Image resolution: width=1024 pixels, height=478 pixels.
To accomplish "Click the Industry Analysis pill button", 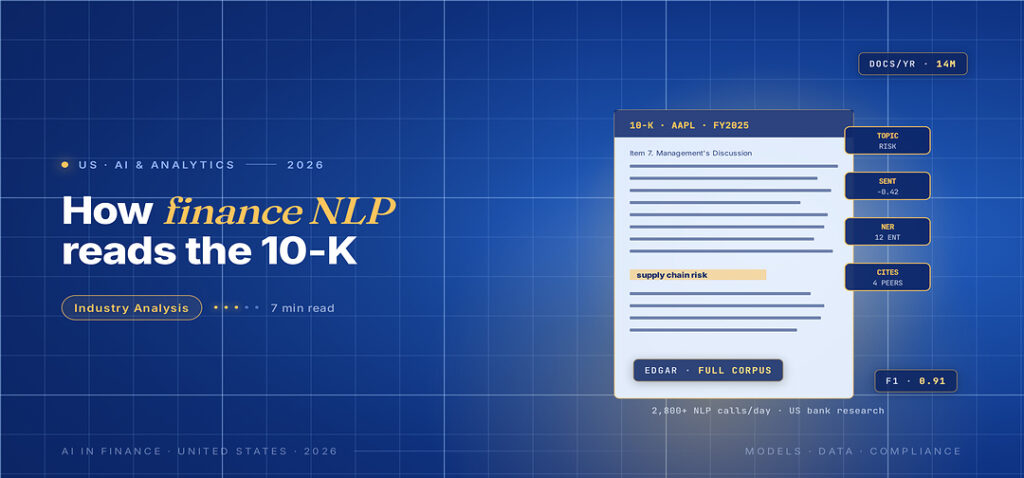I will 132,308.
